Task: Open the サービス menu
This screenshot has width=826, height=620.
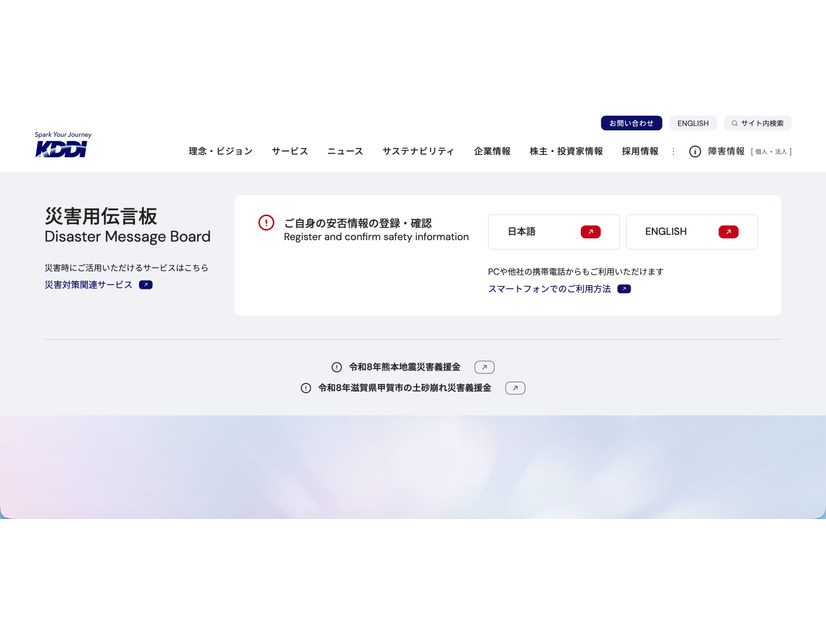Action: 290,151
